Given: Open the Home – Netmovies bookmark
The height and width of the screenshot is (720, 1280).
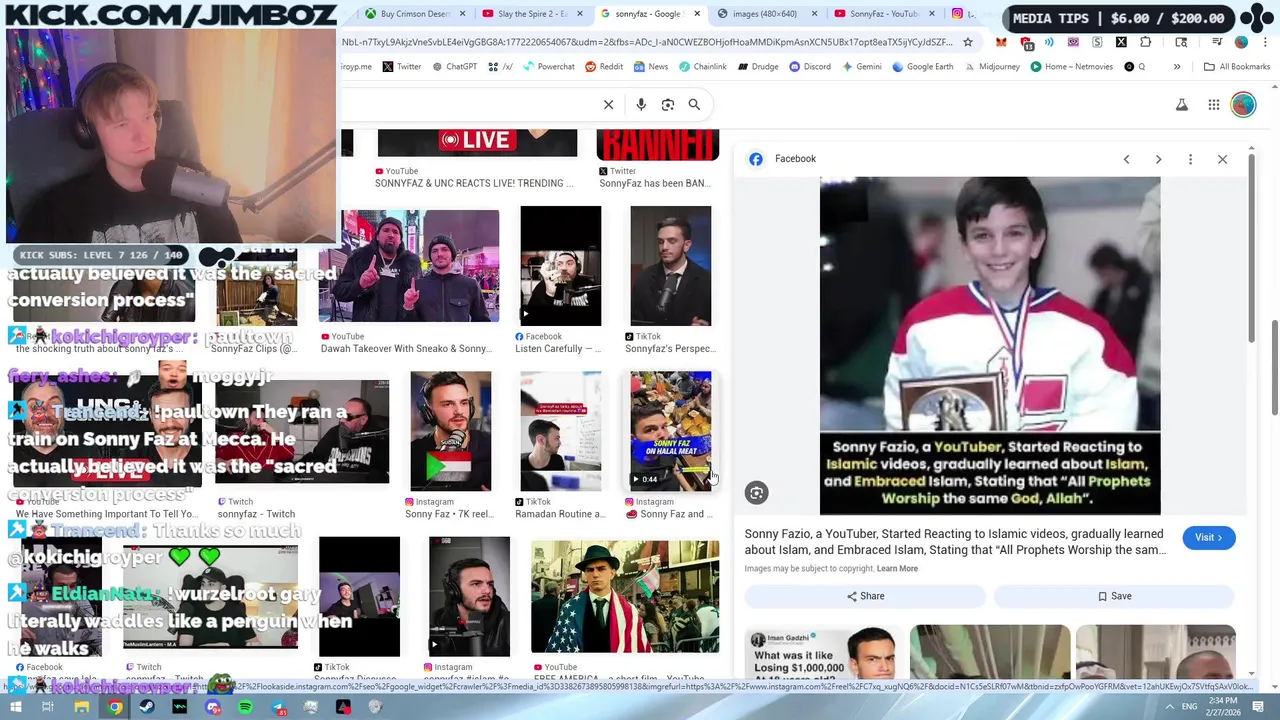Looking at the screenshot, I should click(x=1072, y=67).
